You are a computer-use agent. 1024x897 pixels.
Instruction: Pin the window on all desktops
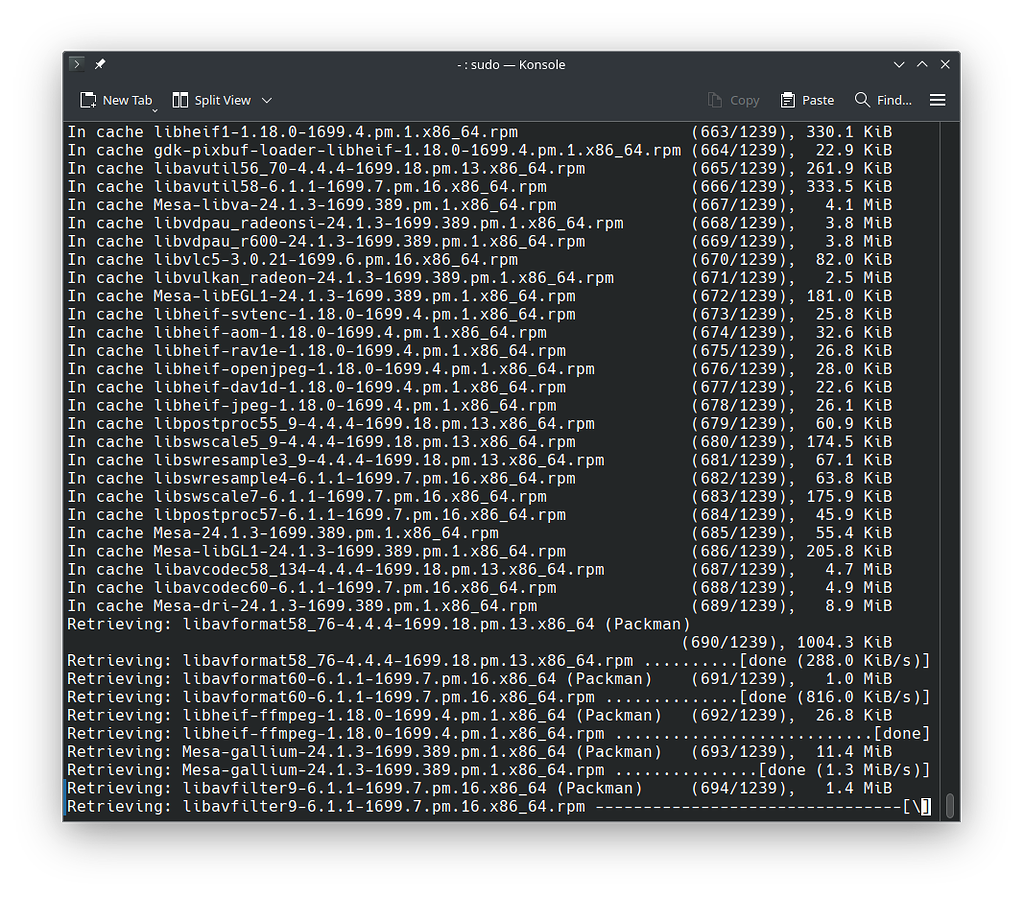(100, 64)
